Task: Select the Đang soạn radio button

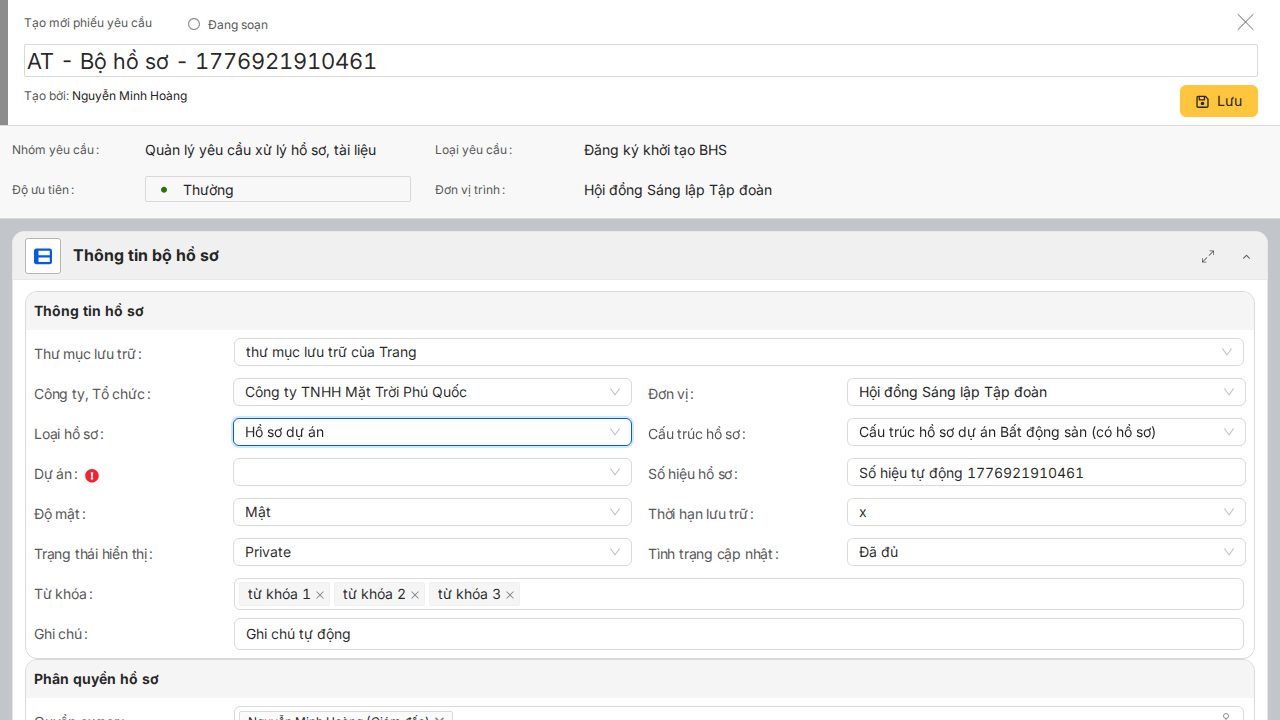Action: (x=194, y=24)
